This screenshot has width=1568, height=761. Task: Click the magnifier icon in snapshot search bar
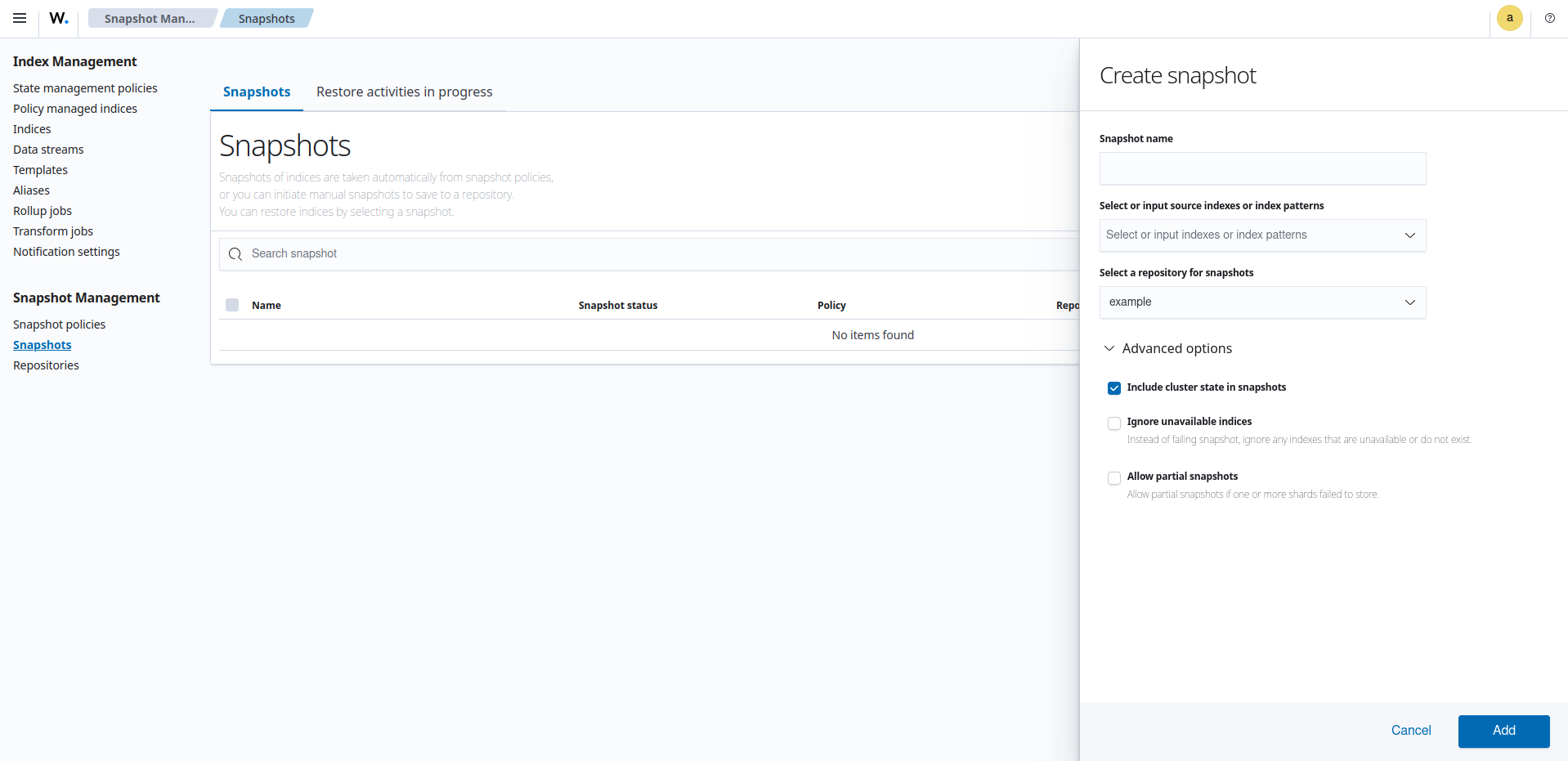click(235, 253)
